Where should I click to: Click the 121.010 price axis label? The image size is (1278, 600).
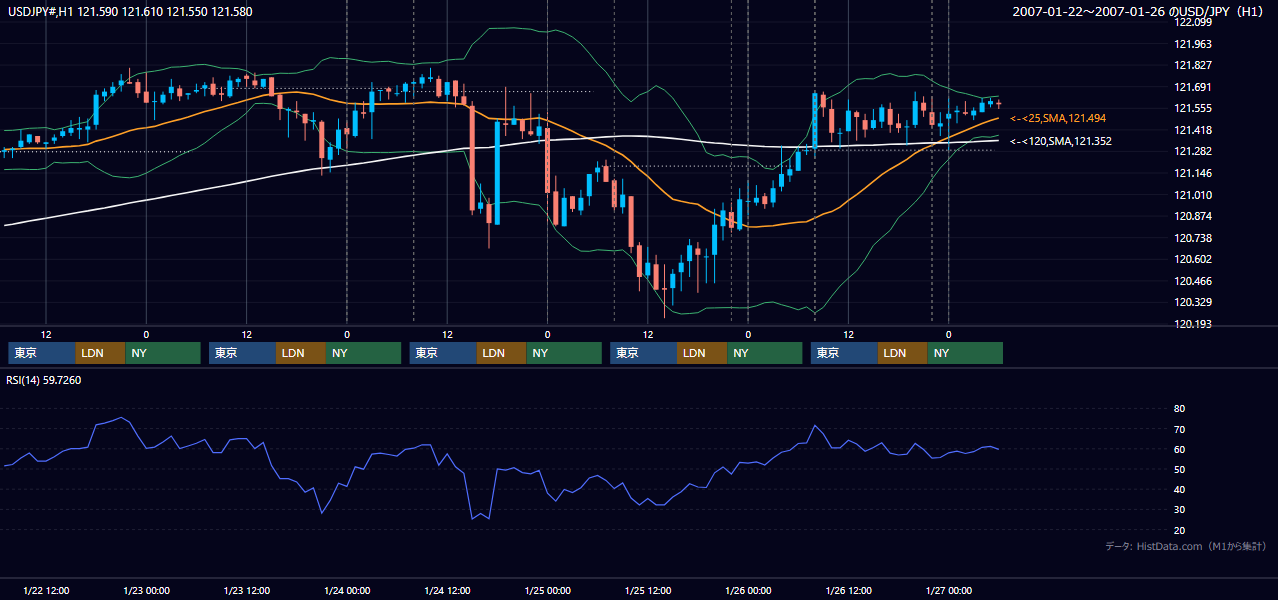pos(1192,195)
